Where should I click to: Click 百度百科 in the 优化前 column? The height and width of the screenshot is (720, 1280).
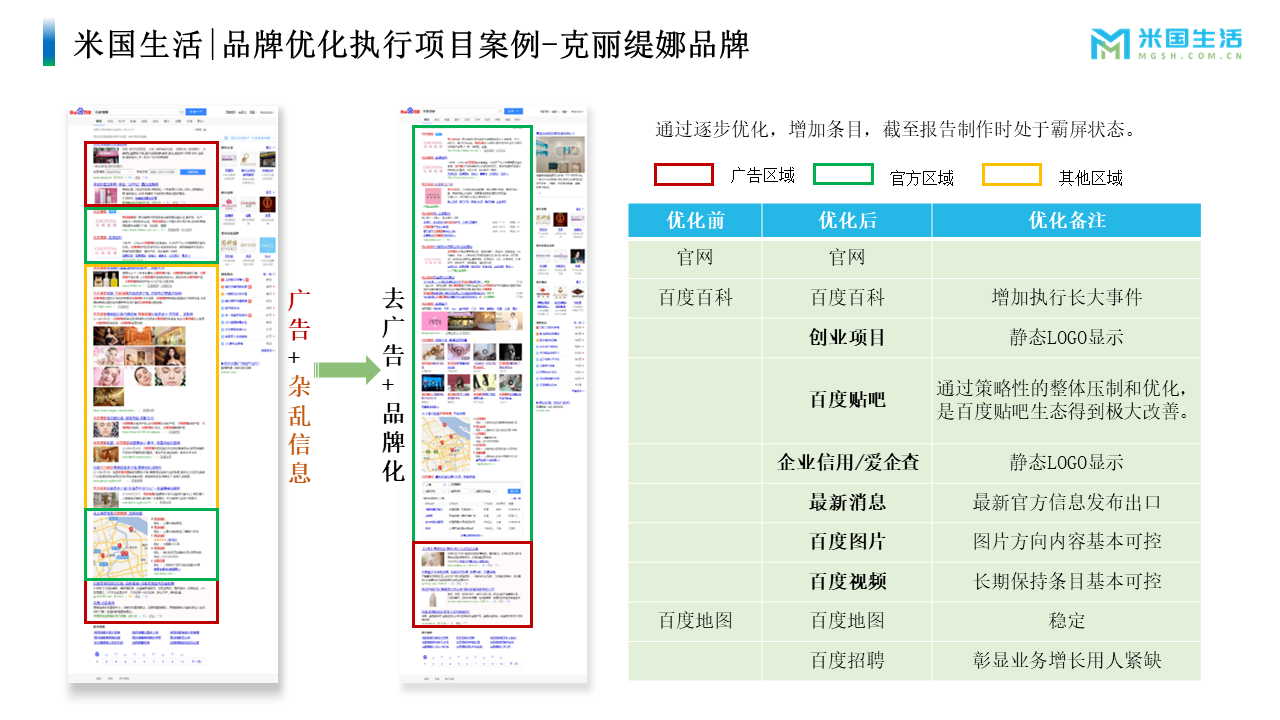[695, 298]
